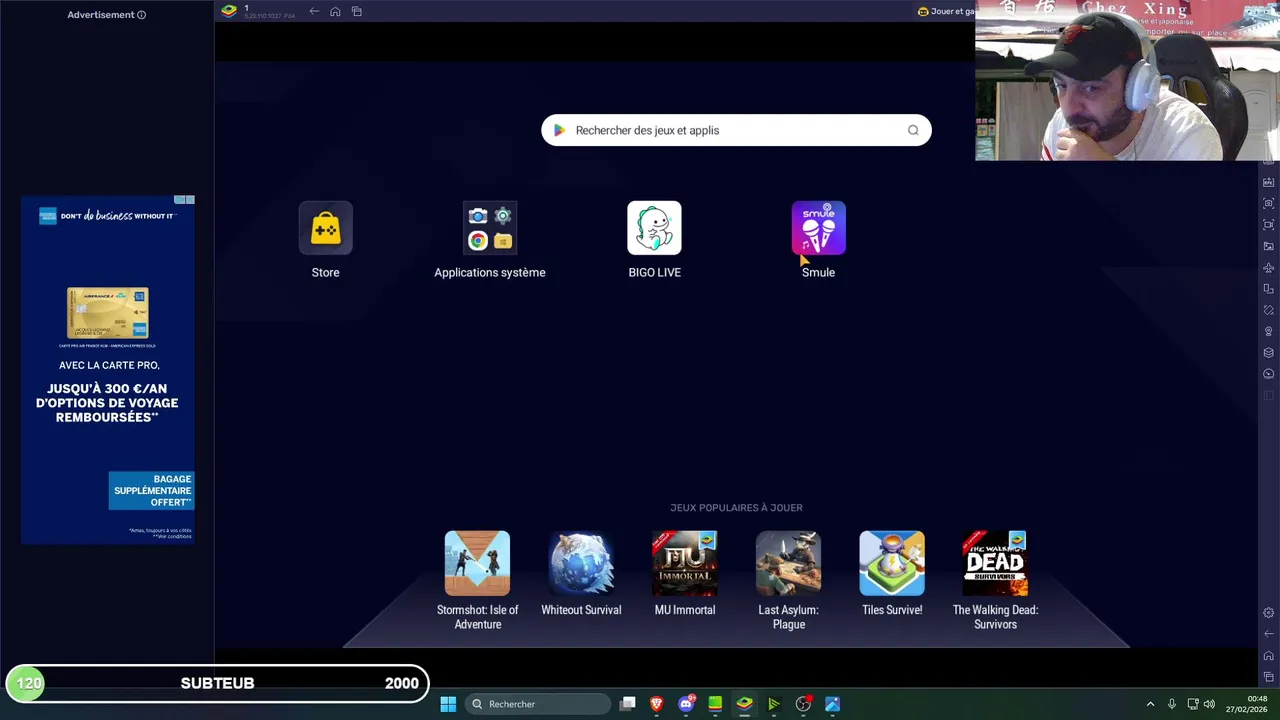This screenshot has height=720, width=1280.
Task: Launch the Smule app
Action: [818, 229]
